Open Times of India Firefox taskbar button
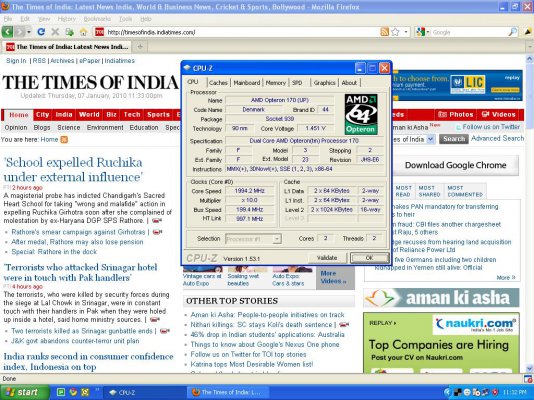The height and width of the screenshot is (400, 534). [x=228, y=393]
